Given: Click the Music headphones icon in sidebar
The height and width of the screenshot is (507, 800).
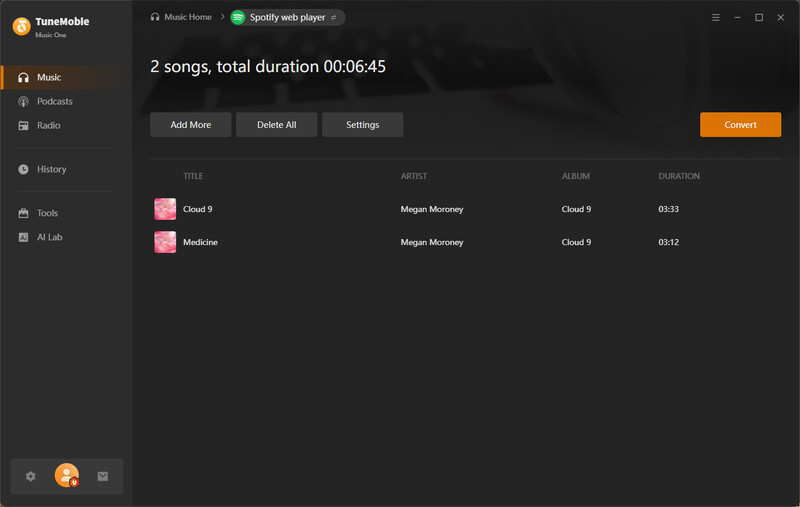Looking at the screenshot, I should 23,78.
